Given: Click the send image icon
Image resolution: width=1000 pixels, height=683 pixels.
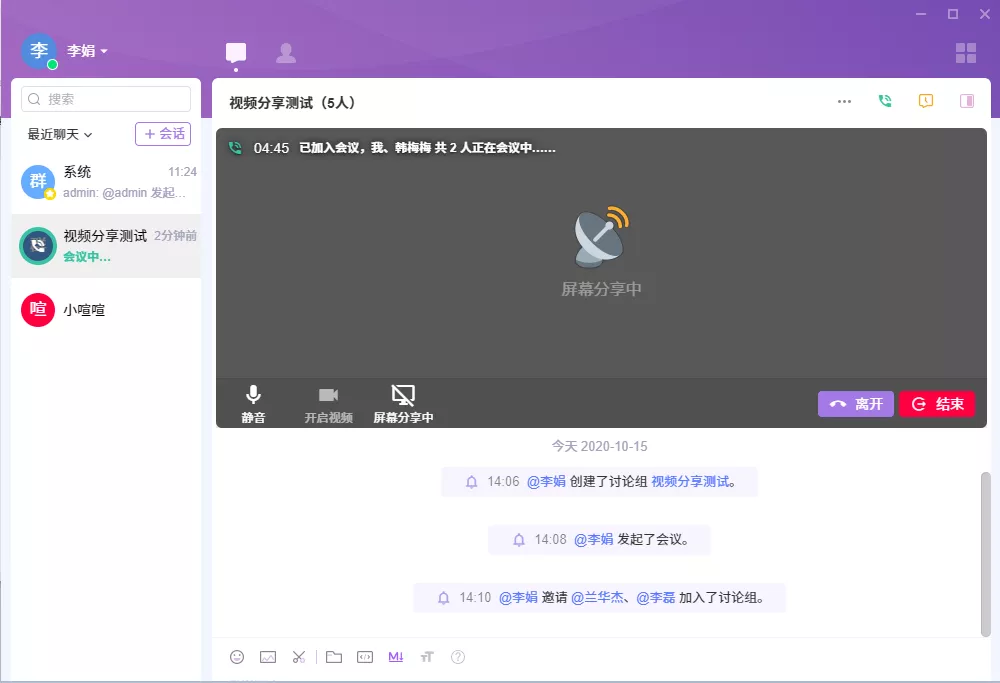Looking at the screenshot, I should tap(268, 657).
